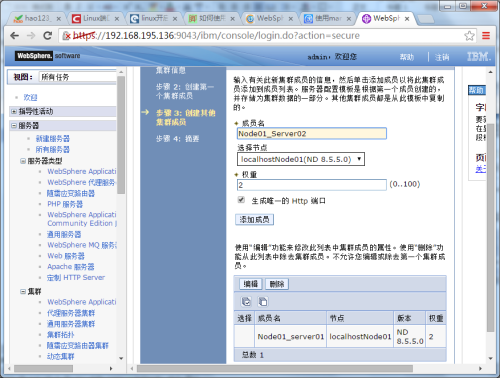This screenshot has width=500, height=378.
Task: Open the Chrome hamburger menu
Action: pos(486,35)
